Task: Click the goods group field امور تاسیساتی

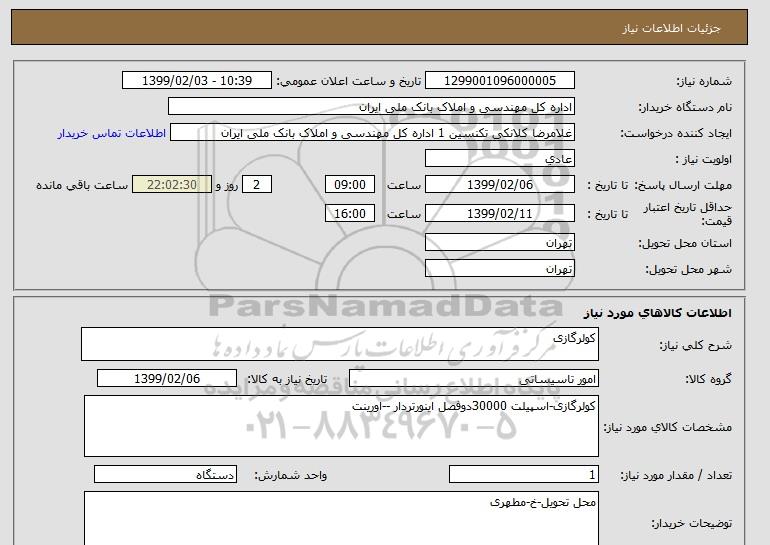Action: (x=473, y=379)
